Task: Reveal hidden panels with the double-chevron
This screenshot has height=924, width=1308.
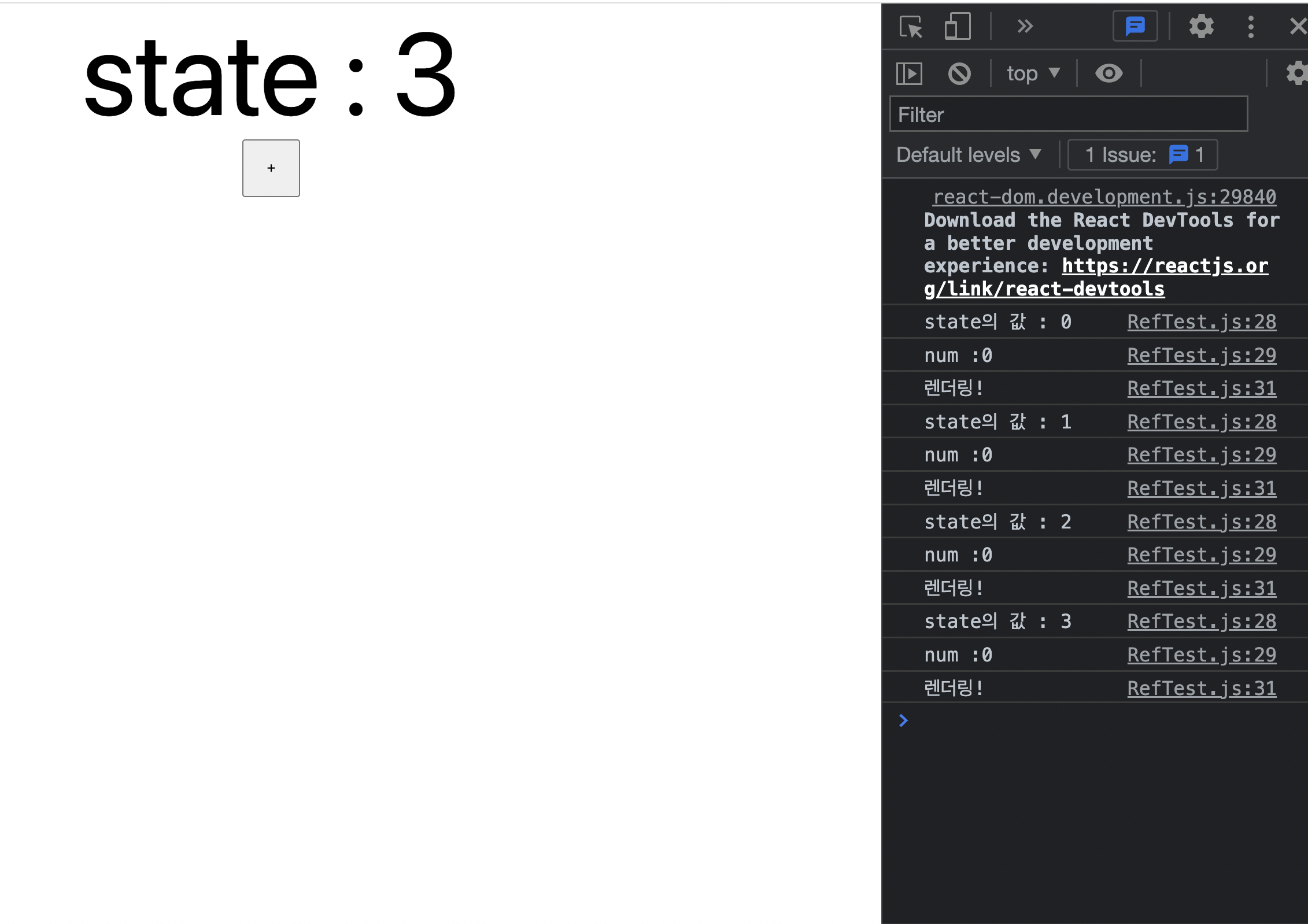Action: [x=1025, y=27]
